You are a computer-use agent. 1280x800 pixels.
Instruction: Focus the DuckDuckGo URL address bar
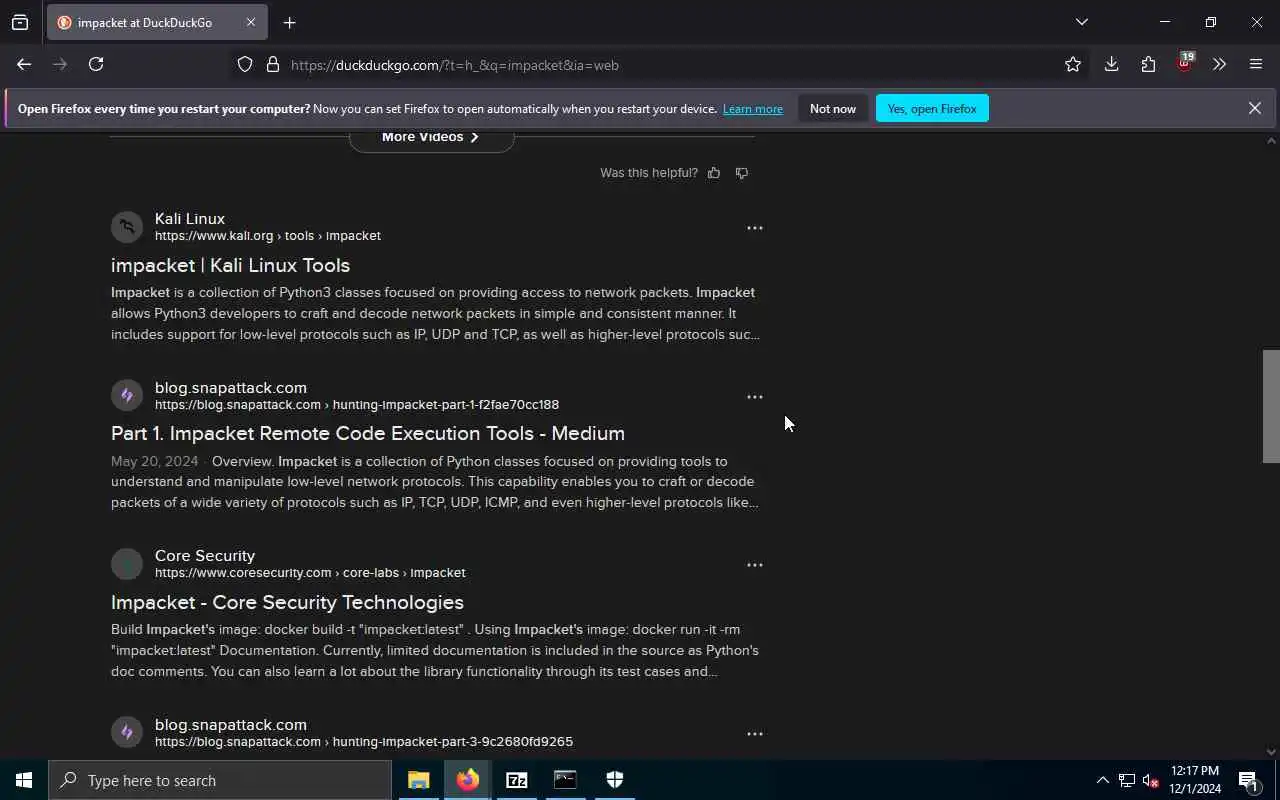tap(660, 65)
